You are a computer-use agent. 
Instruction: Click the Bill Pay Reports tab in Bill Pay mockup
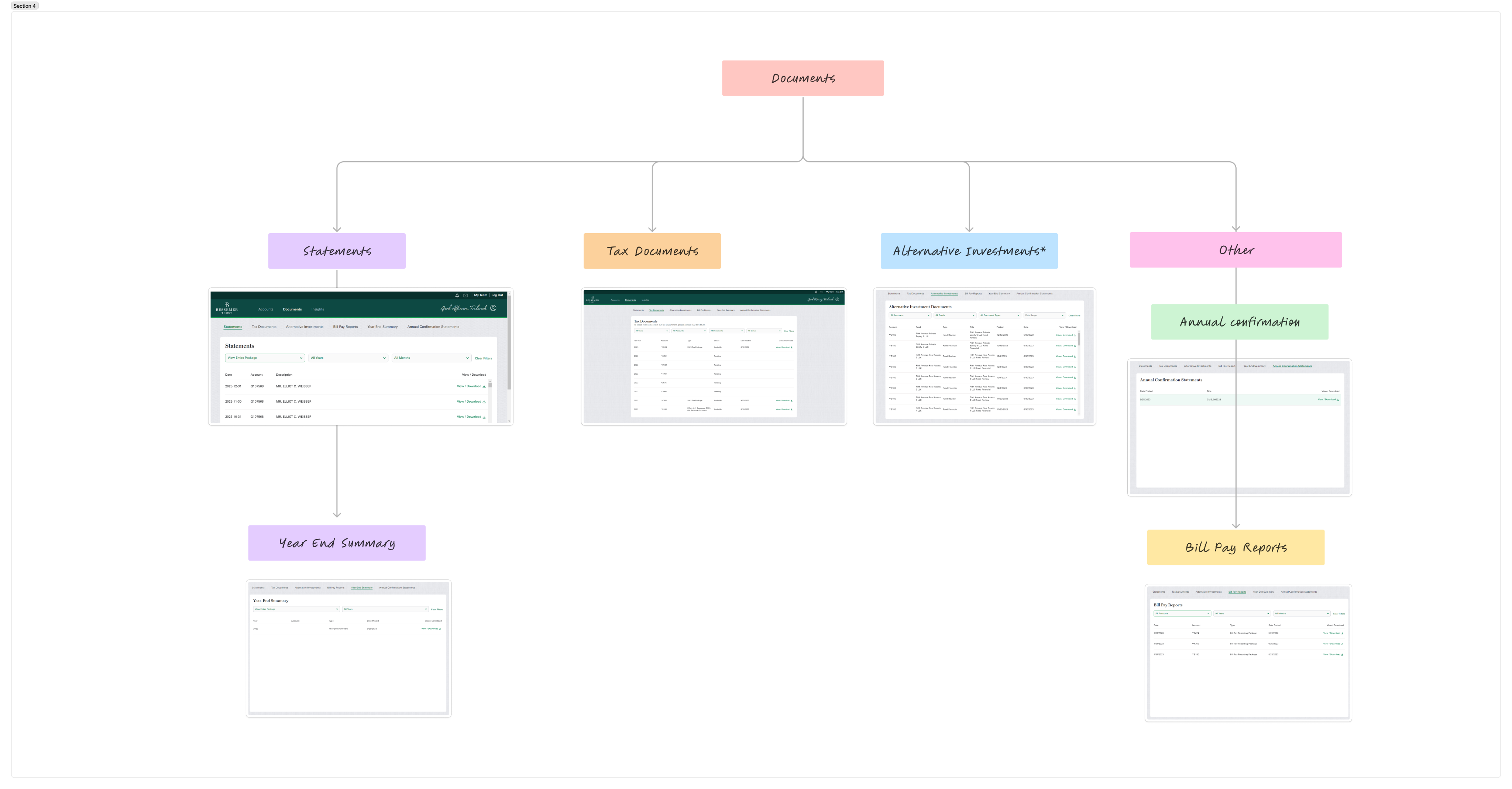coord(1237,592)
